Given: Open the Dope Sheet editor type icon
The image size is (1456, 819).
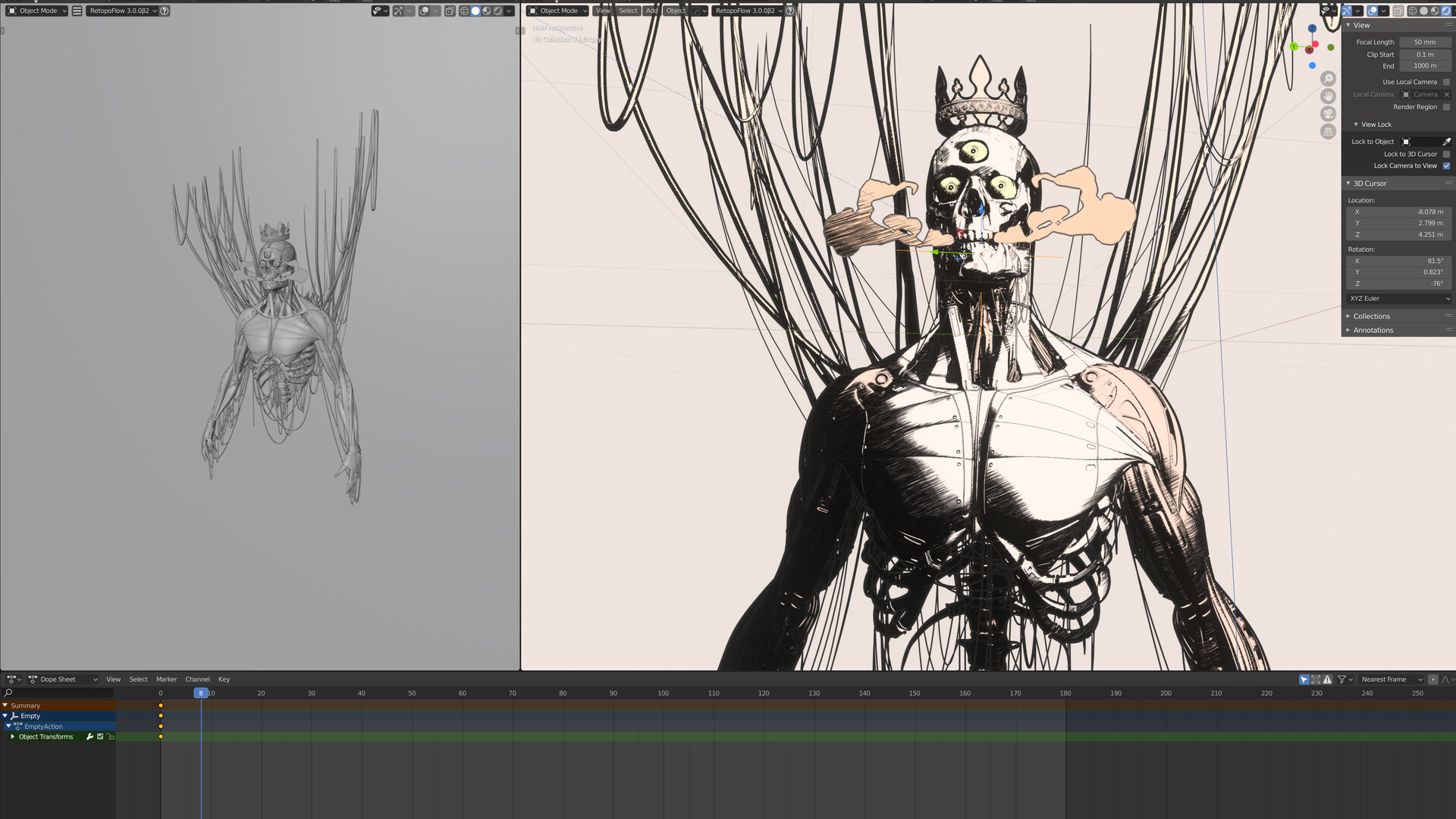Looking at the screenshot, I should 12,679.
